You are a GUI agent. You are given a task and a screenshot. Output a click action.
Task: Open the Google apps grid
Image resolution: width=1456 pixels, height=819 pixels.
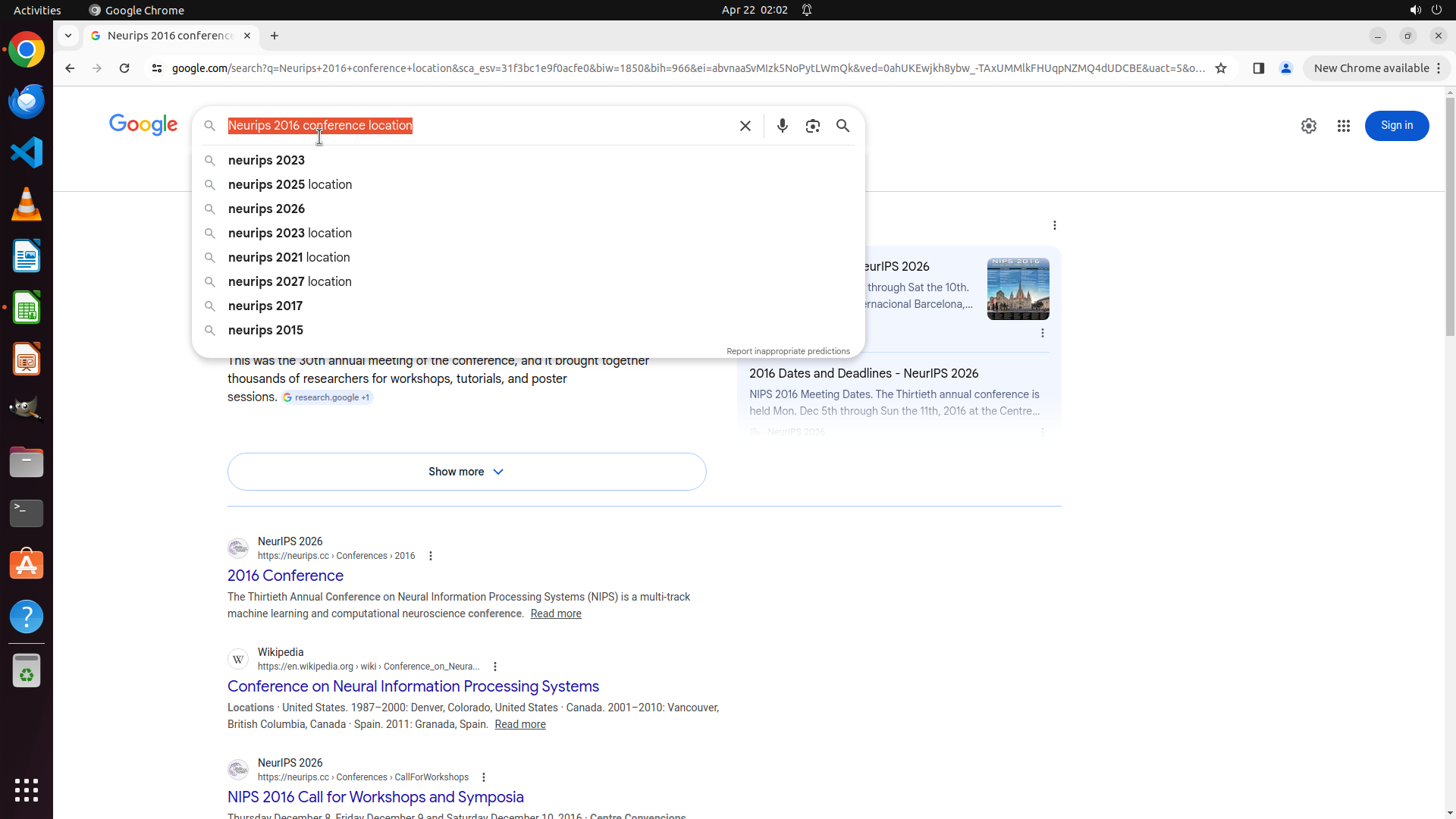[x=1343, y=126]
